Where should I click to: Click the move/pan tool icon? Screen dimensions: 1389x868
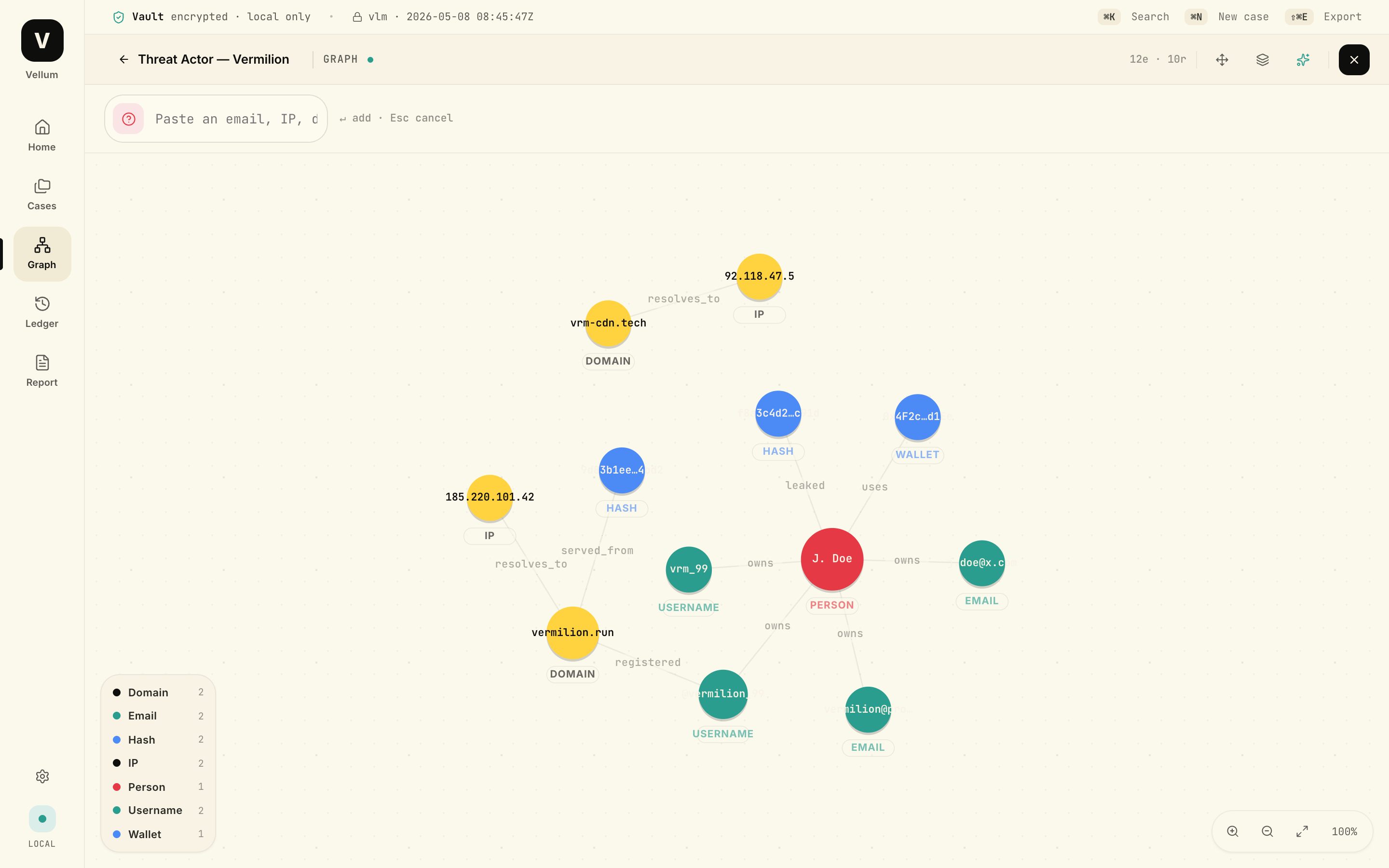(1222, 60)
